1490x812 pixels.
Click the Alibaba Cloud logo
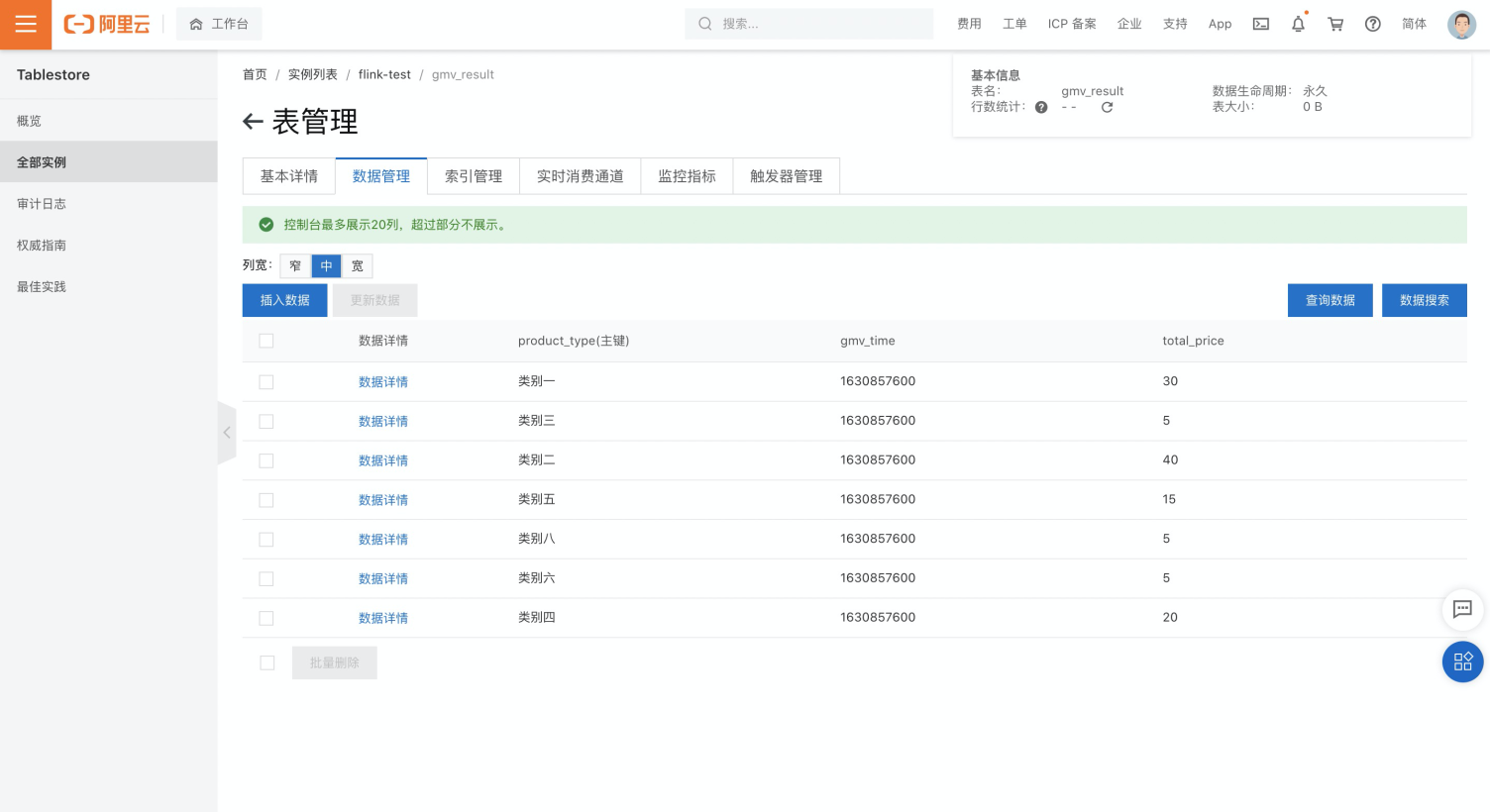107,25
